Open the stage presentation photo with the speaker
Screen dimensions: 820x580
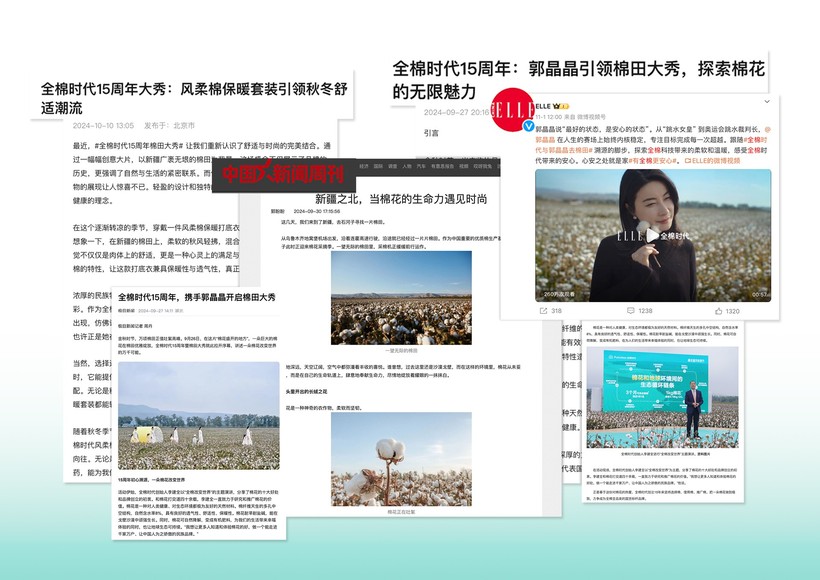click(663, 397)
